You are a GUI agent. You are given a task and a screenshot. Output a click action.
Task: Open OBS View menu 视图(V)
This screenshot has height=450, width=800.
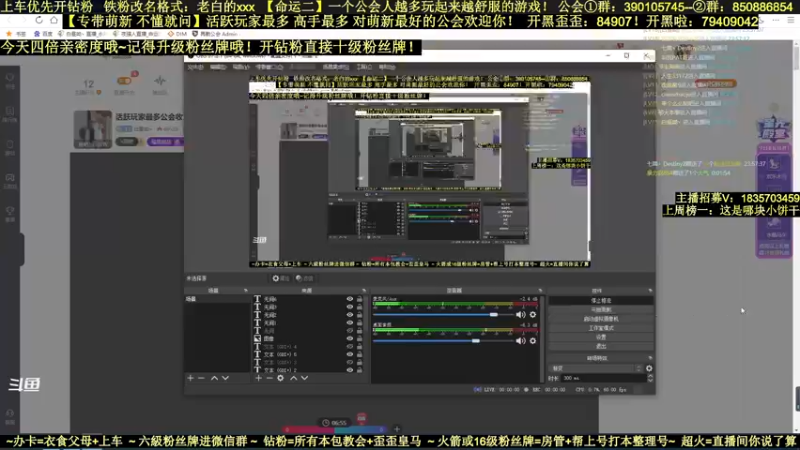point(241,67)
